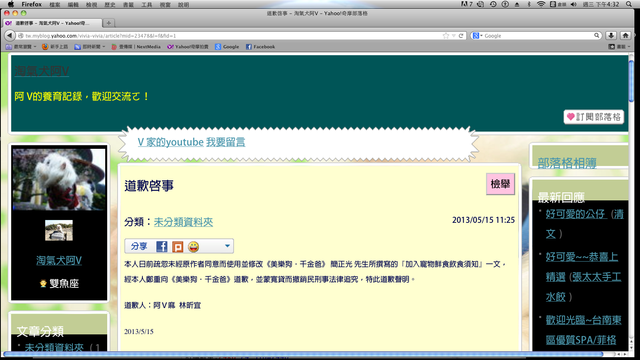
Task: Click the small profile thumbnail image
Action: click(x=59, y=230)
